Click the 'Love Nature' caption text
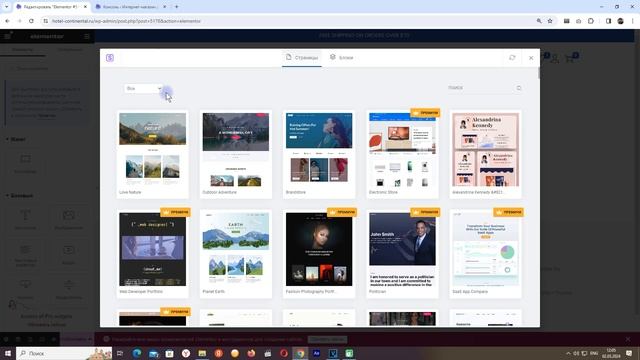 click(130, 192)
